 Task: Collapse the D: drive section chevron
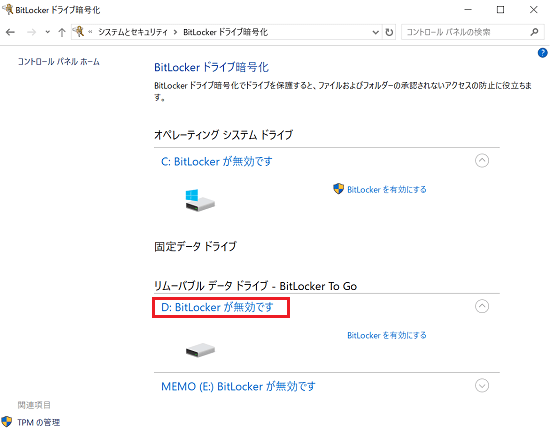click(482, 306)
